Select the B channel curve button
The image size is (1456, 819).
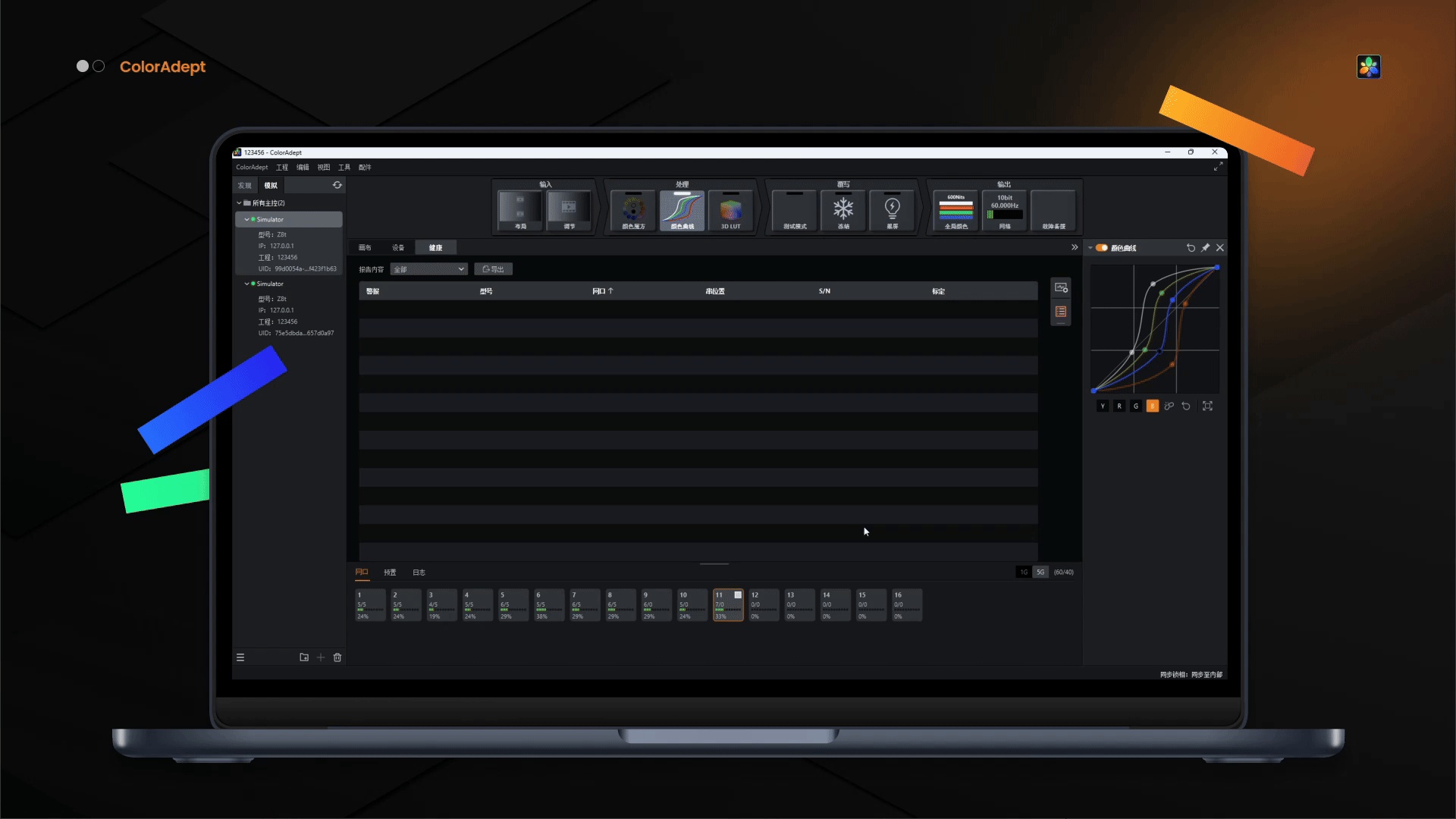[x=1152, y=406]
